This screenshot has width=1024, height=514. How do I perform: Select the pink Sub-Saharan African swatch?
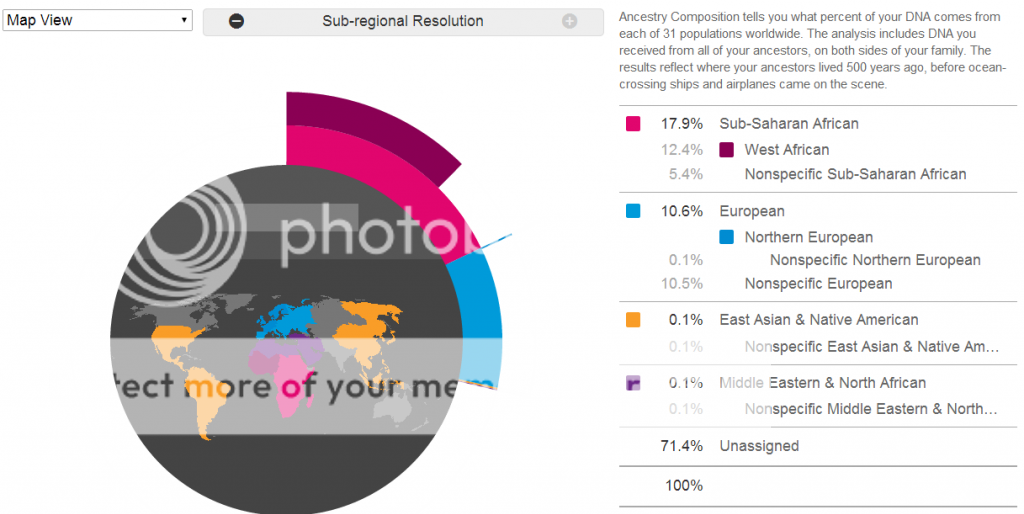click(x=633, y=124)
